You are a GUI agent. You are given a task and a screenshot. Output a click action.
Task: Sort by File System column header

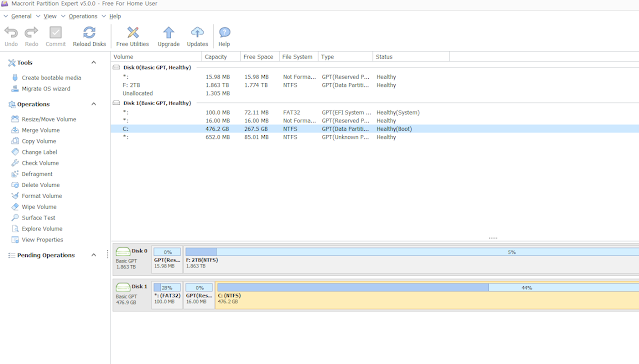pos(299,57)
